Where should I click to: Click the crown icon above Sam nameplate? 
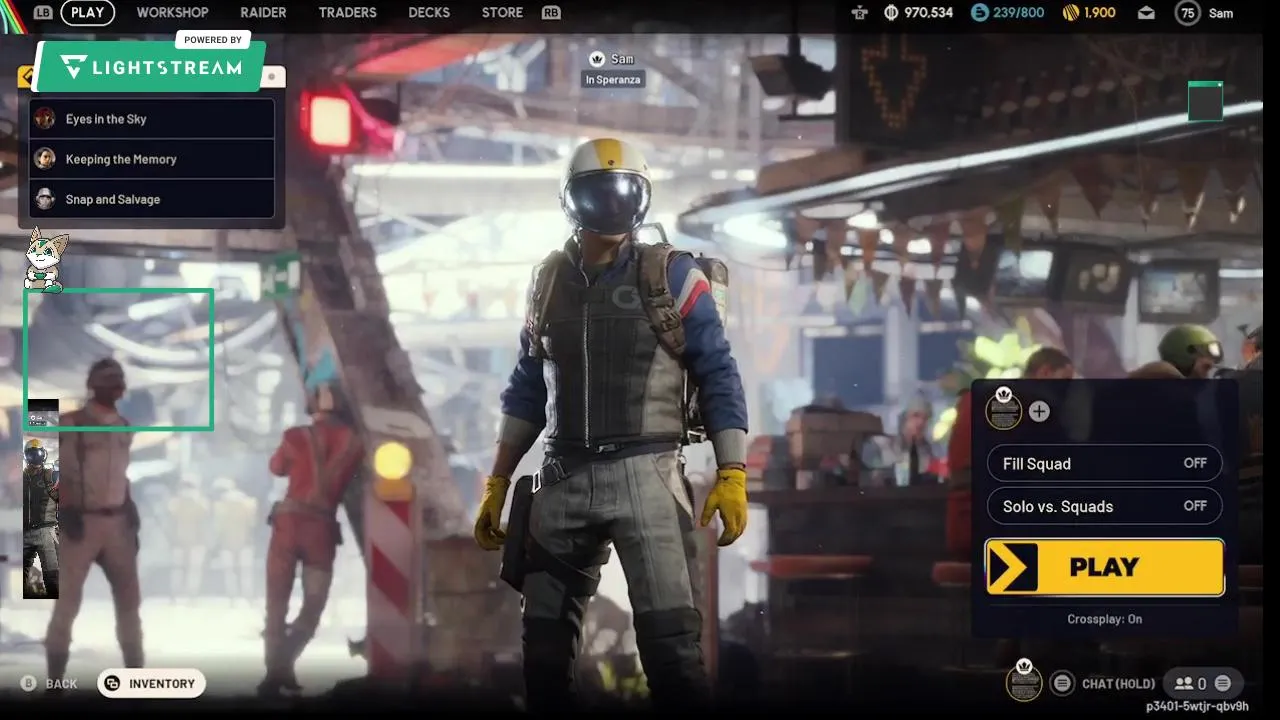coord(597,59)
